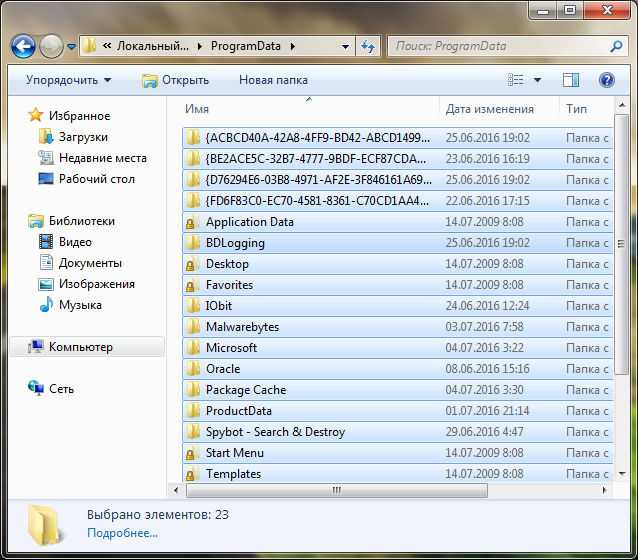Refresh the ProgramData folder view

coord(368,46)
